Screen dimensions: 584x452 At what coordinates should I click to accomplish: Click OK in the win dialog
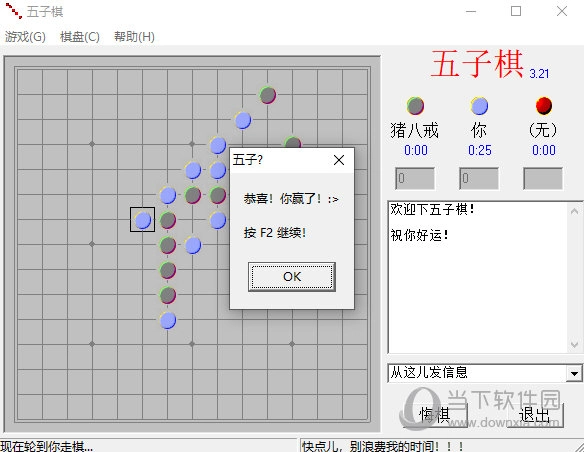292,277
